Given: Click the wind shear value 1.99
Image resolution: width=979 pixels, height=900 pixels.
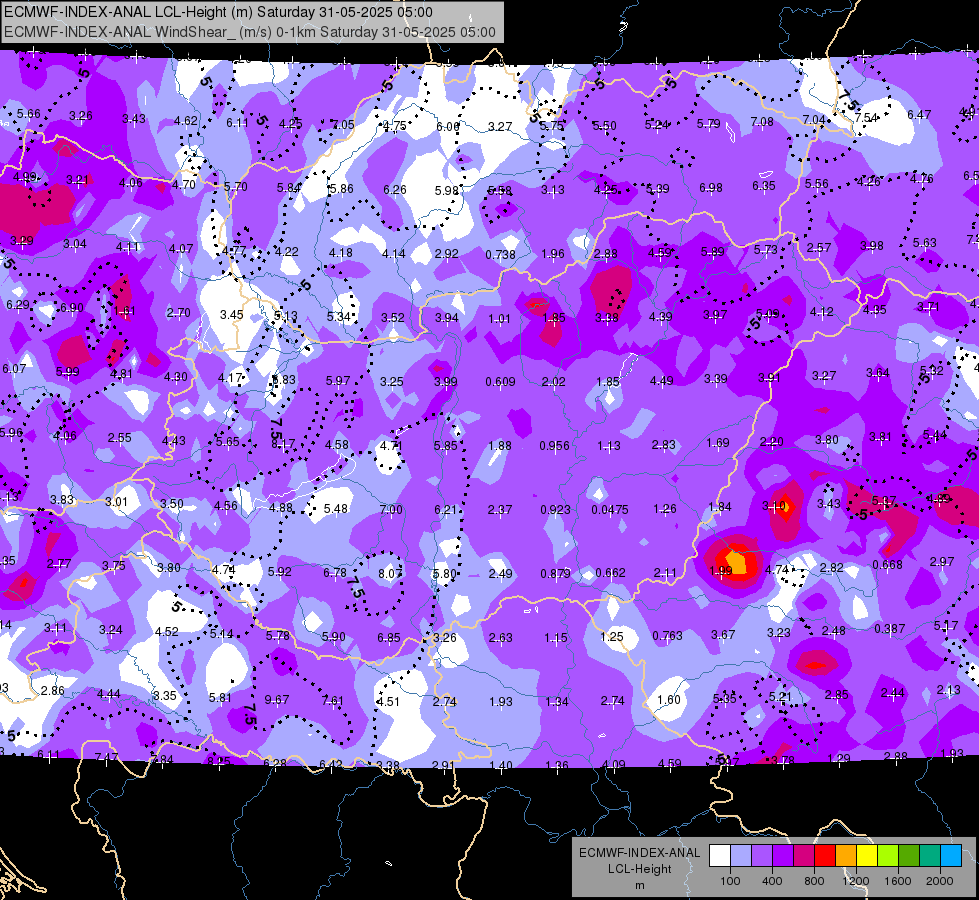Looking at the screenshot, I should pyautogui.click(x=721, y=570).
